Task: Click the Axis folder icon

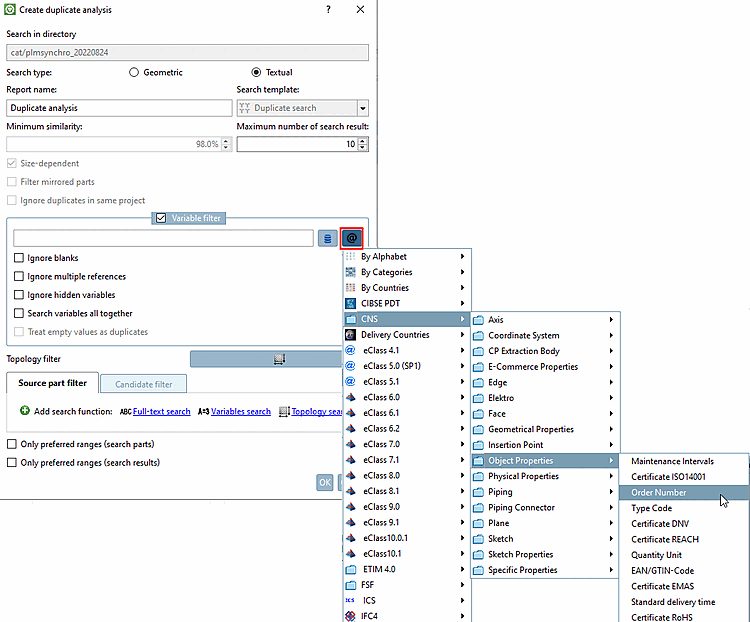Action: coord(478,320)
